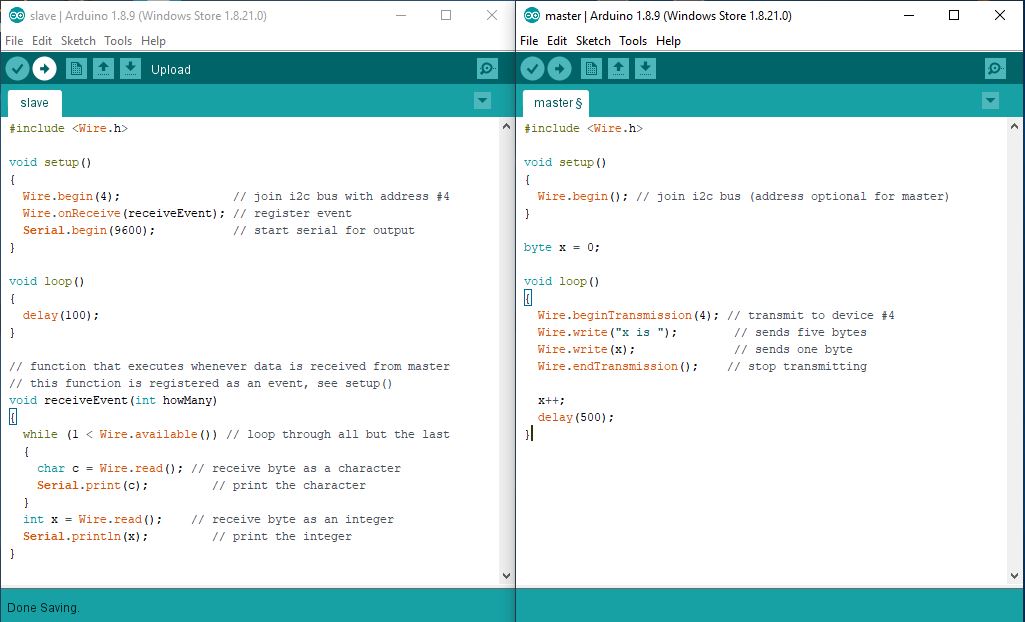Click 'void receiveEvent(int howMany)' line
This screenshot has height=622, width=1025.
coord(113,400)
